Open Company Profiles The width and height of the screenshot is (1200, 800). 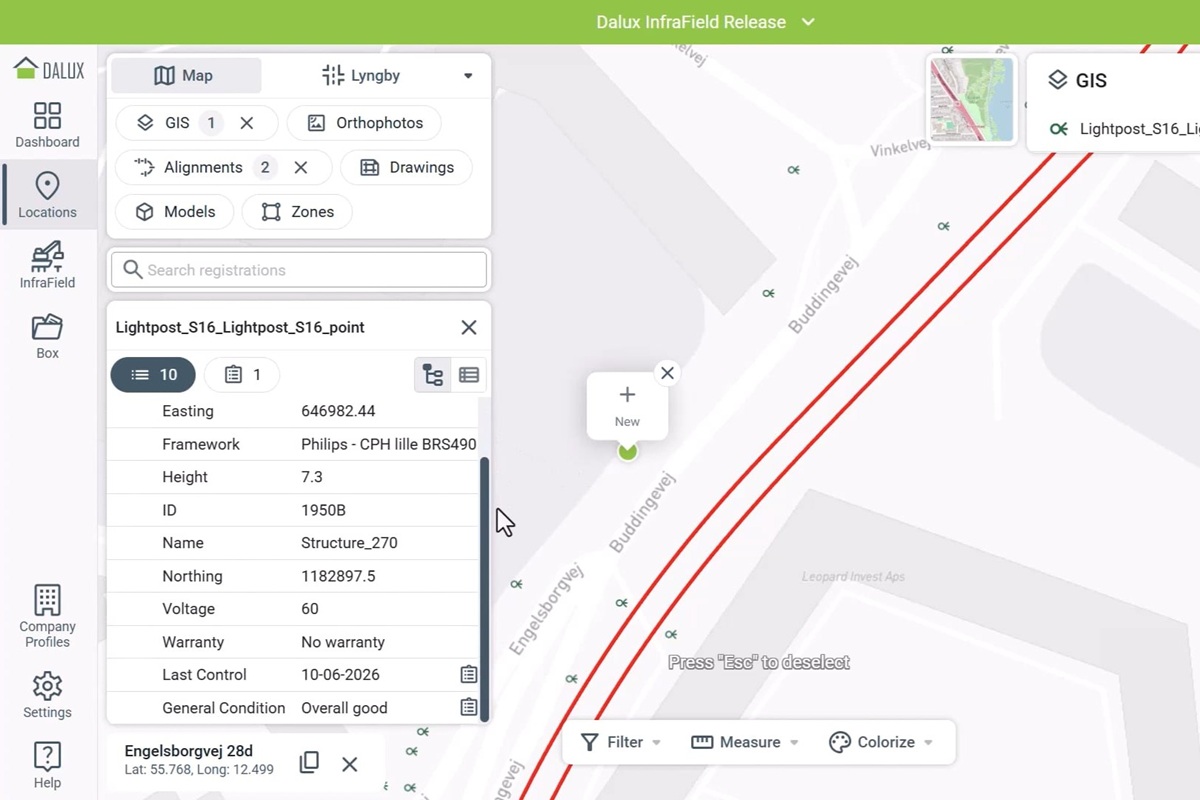(47, 617)
